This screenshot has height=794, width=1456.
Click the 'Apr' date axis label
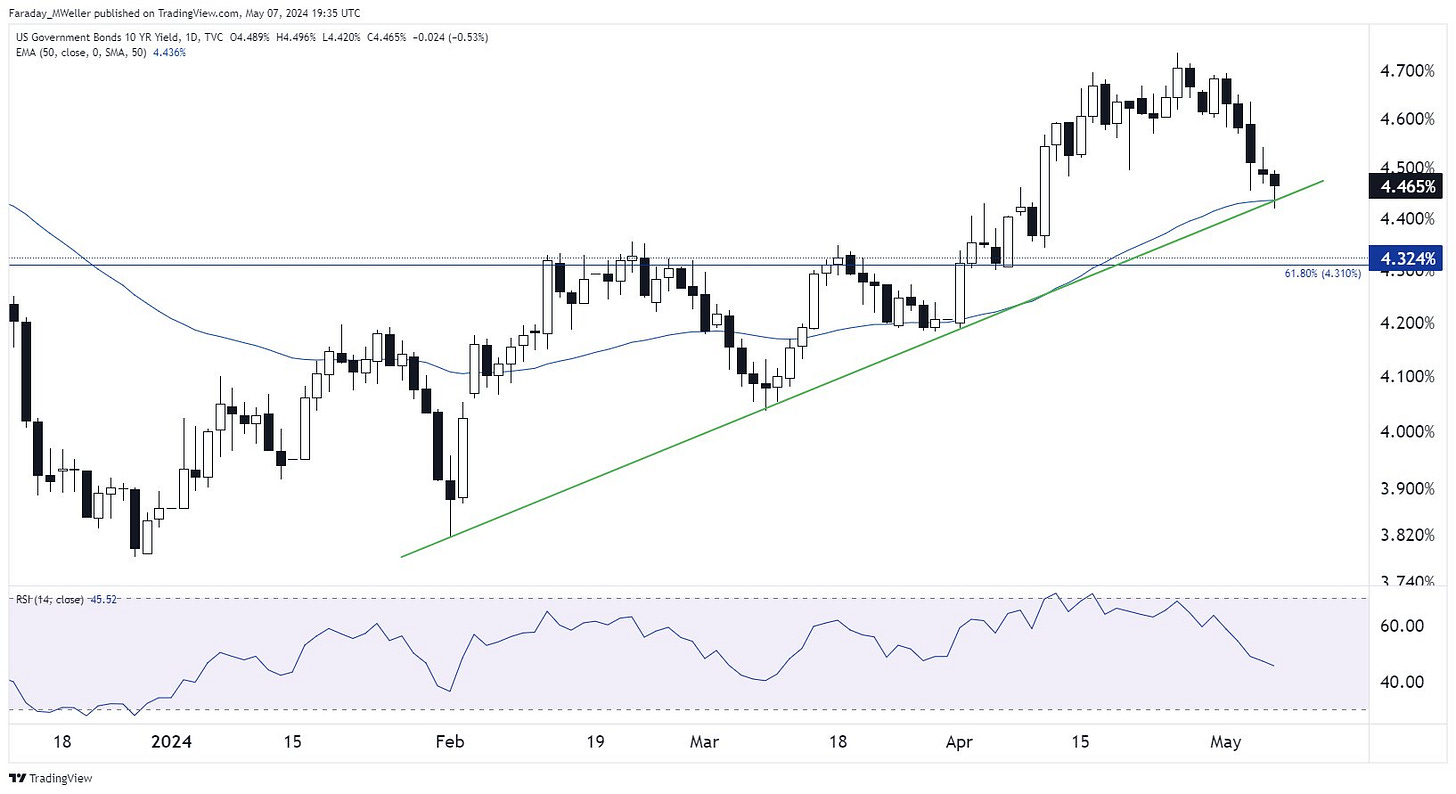click(958, 743)
